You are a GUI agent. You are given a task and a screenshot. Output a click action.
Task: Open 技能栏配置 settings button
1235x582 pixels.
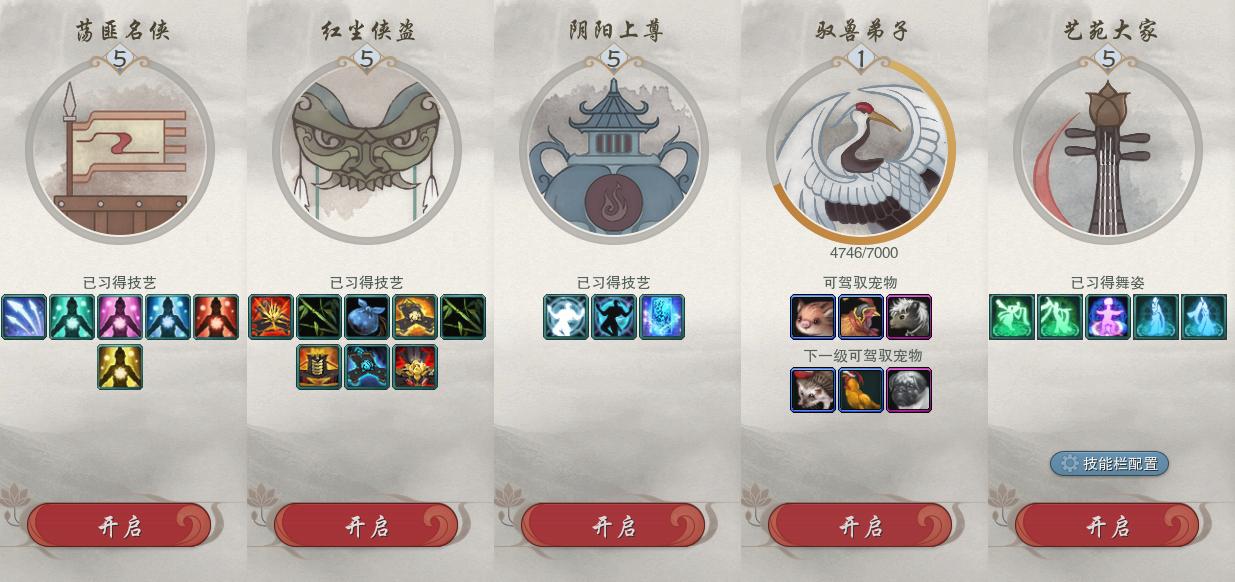click(1109, 463)
